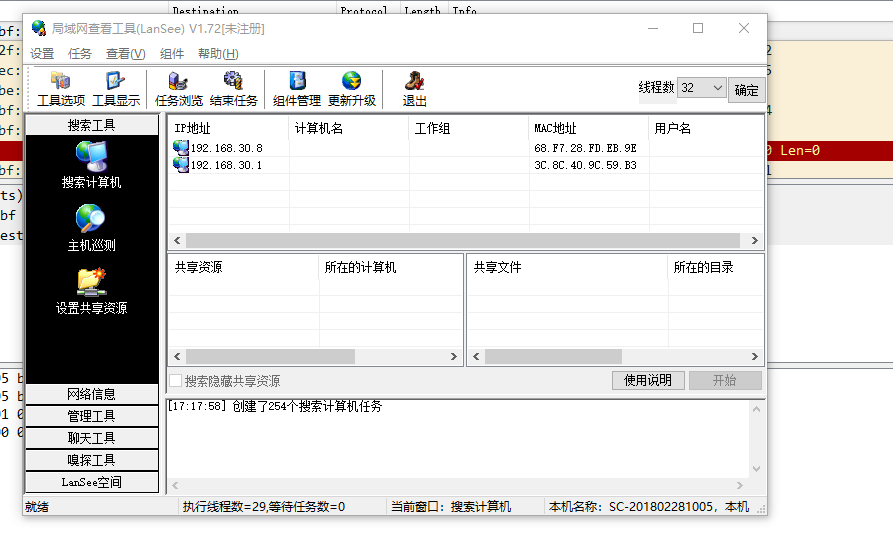Viewport: 893px width, 548px height.
Task: Click status bar 当前窗口：搜索计算机 text
Action: tap(451, 506)
